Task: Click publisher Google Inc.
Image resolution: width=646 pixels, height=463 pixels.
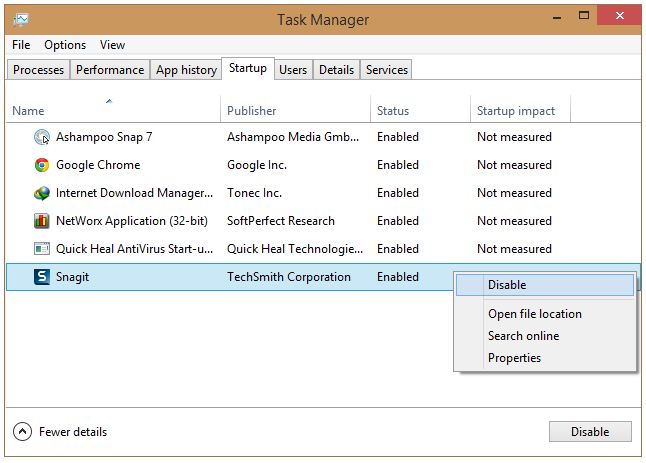Action: pyautogui.click(x=257, y=165)
